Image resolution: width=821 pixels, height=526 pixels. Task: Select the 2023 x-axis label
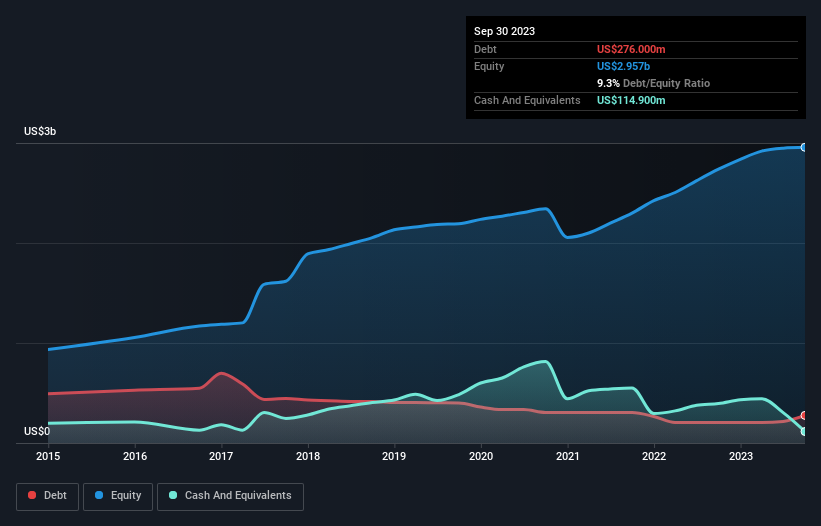pos(741,456)
